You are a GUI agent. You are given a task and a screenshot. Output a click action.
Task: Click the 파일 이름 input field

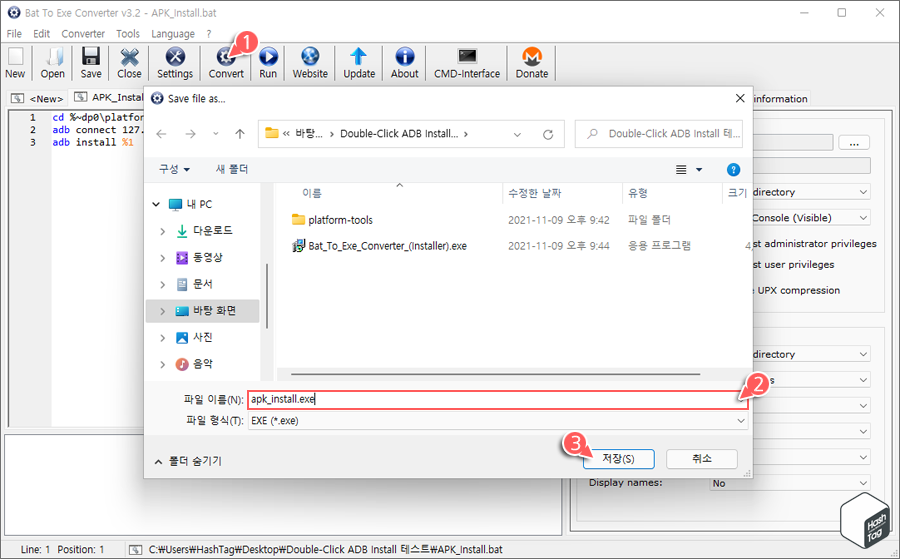point(498,399)
